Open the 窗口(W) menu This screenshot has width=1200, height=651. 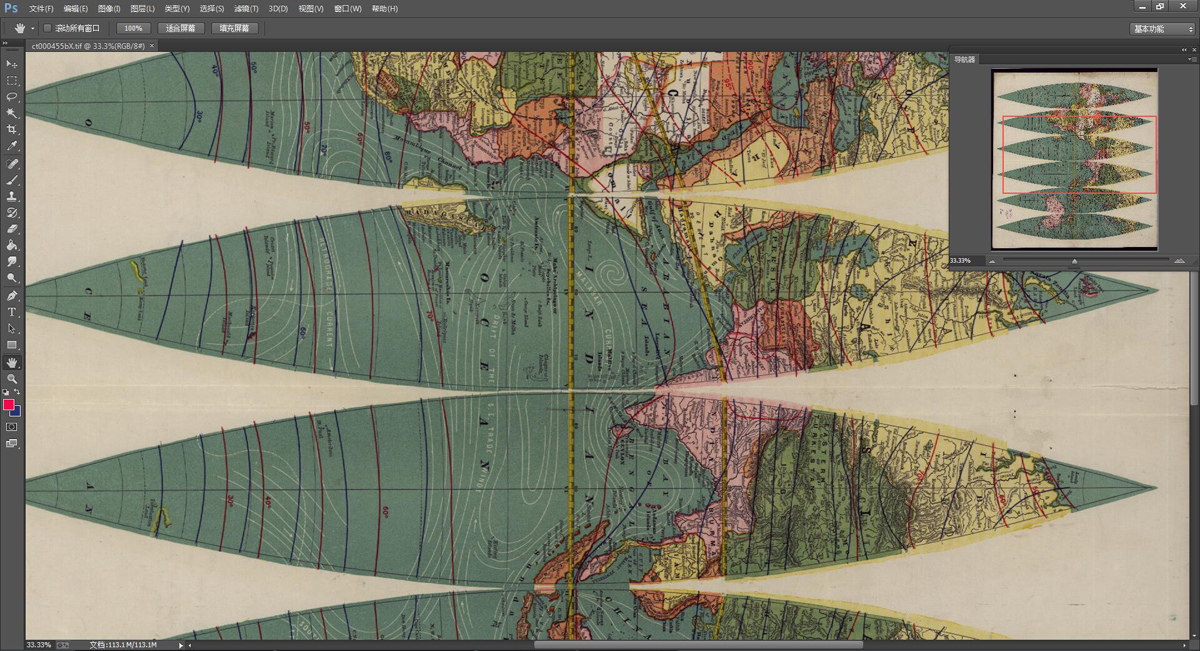click(x=348, y=9)
